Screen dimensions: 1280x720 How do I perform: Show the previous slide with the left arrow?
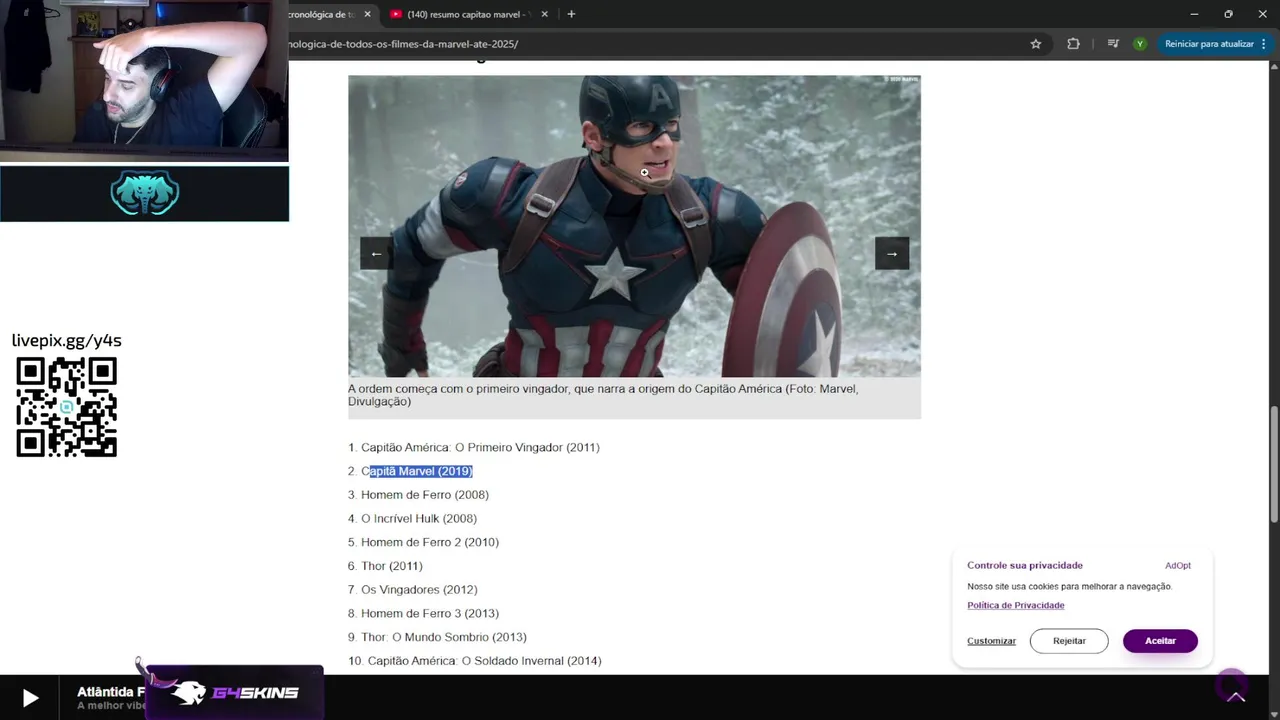(376, 253)
